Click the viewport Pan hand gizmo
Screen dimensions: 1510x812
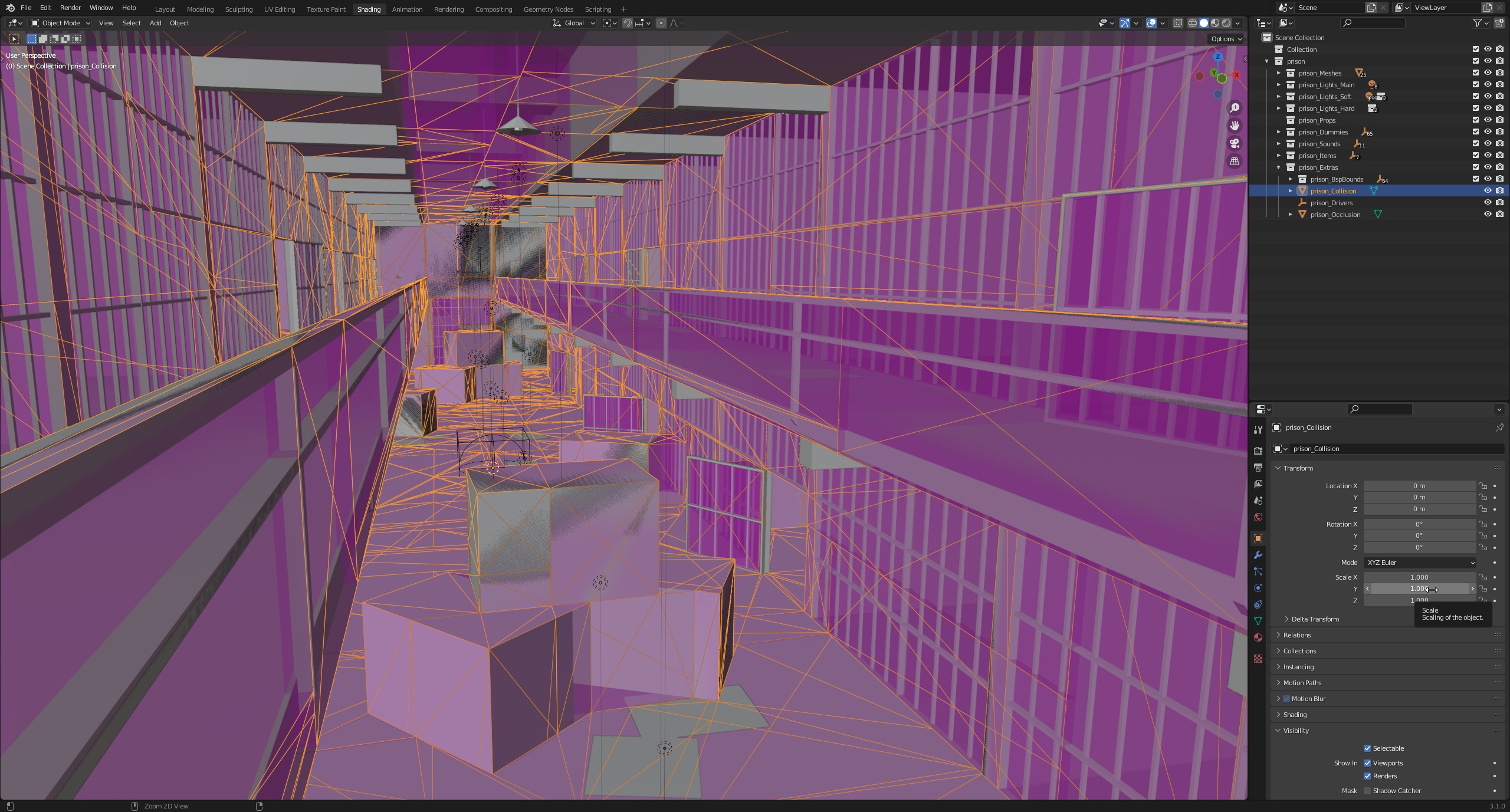tap(1235, 126)
